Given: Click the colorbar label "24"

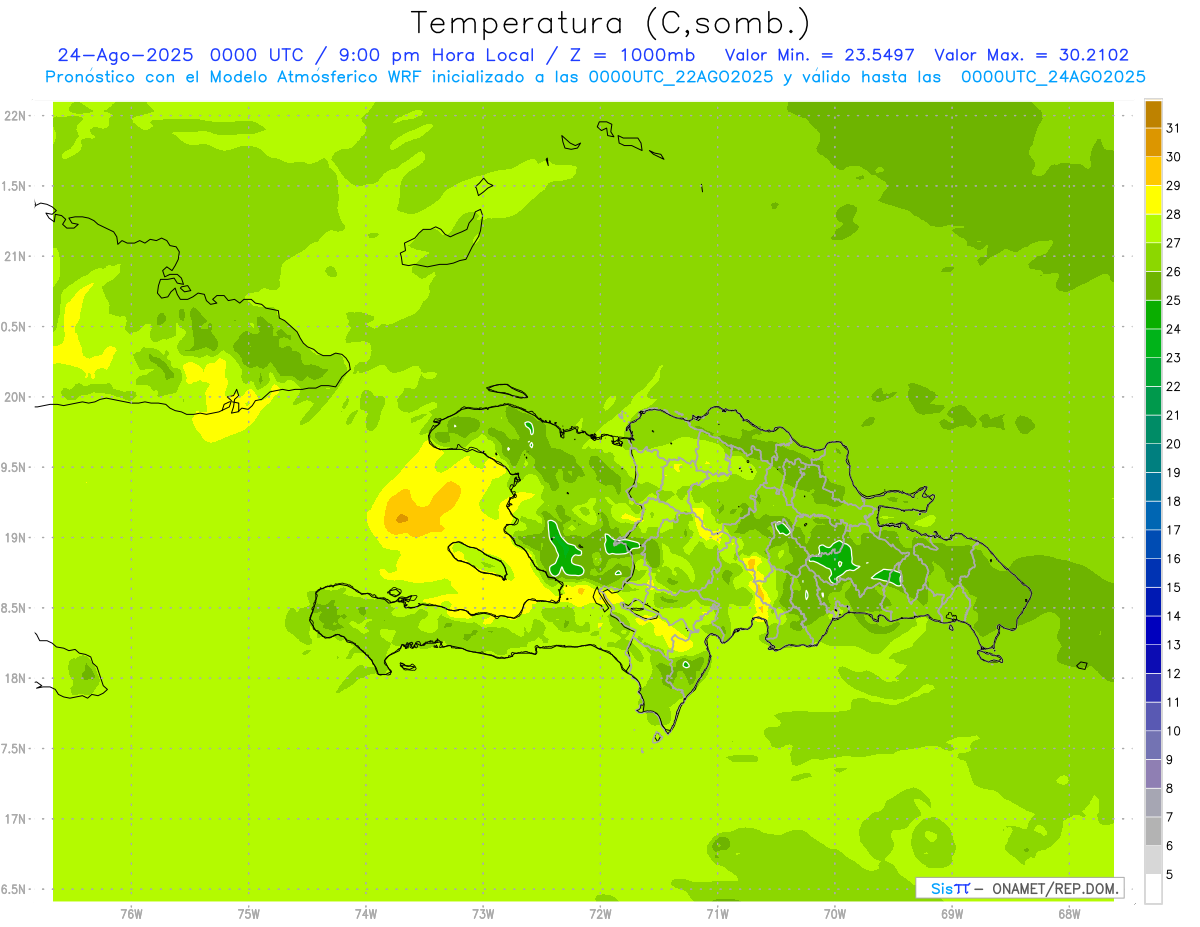Looking at the screenshot, I should (1173, 329).
